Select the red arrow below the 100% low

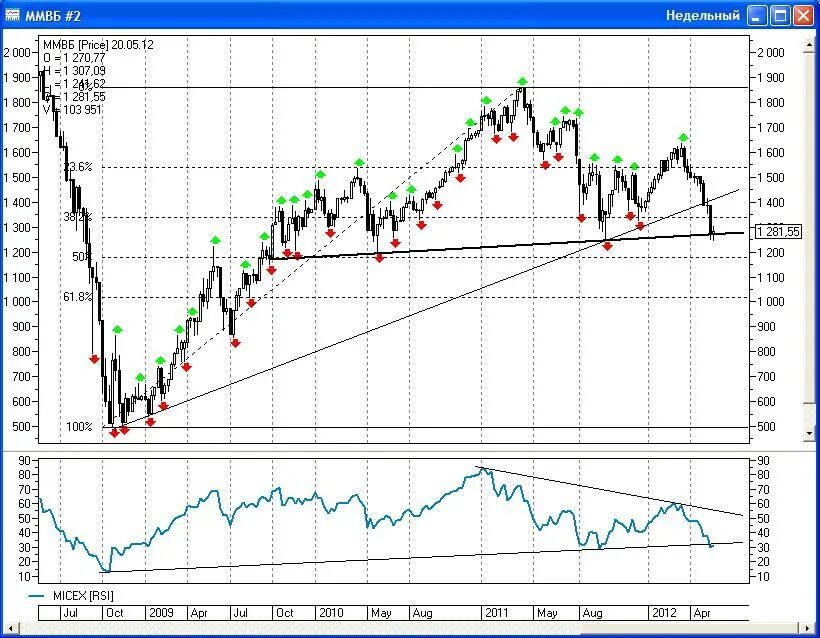(x=115, y=432)
